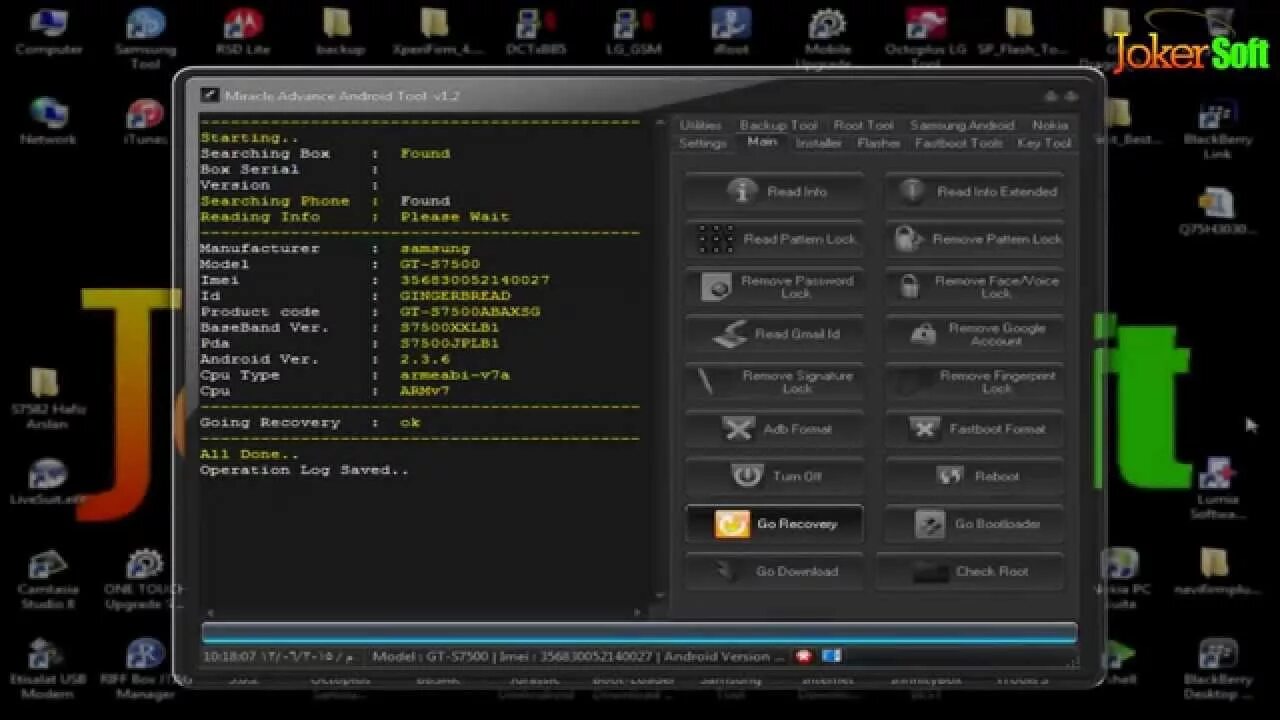Click Remove Fingerprint Lock

[974, 382]
